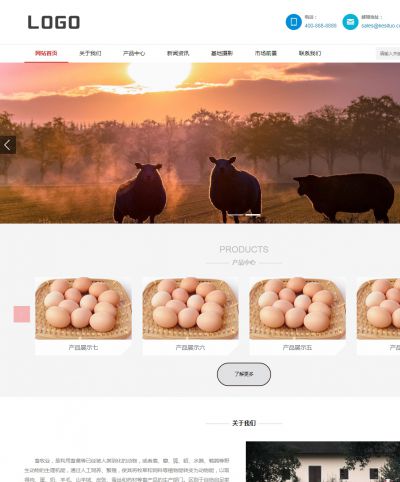Open the 关于我们 menu item
The image size is (400, 482).
[90, 53]
